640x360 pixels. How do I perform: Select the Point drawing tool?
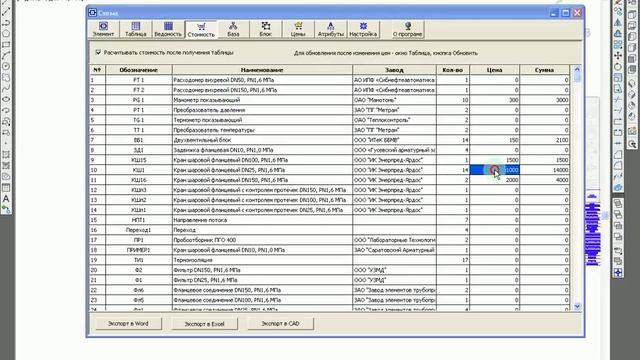point(6,144)
